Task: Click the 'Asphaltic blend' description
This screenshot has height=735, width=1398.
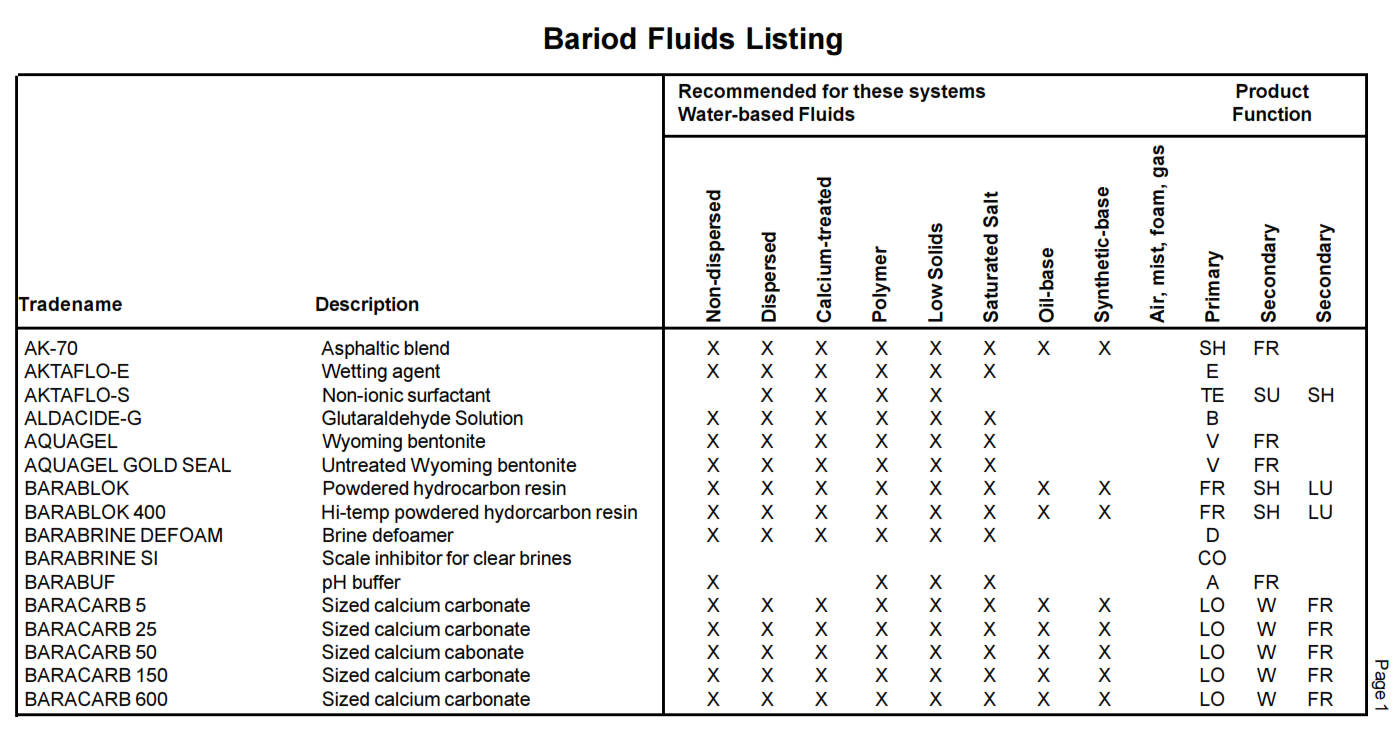Action: point(385,348)
